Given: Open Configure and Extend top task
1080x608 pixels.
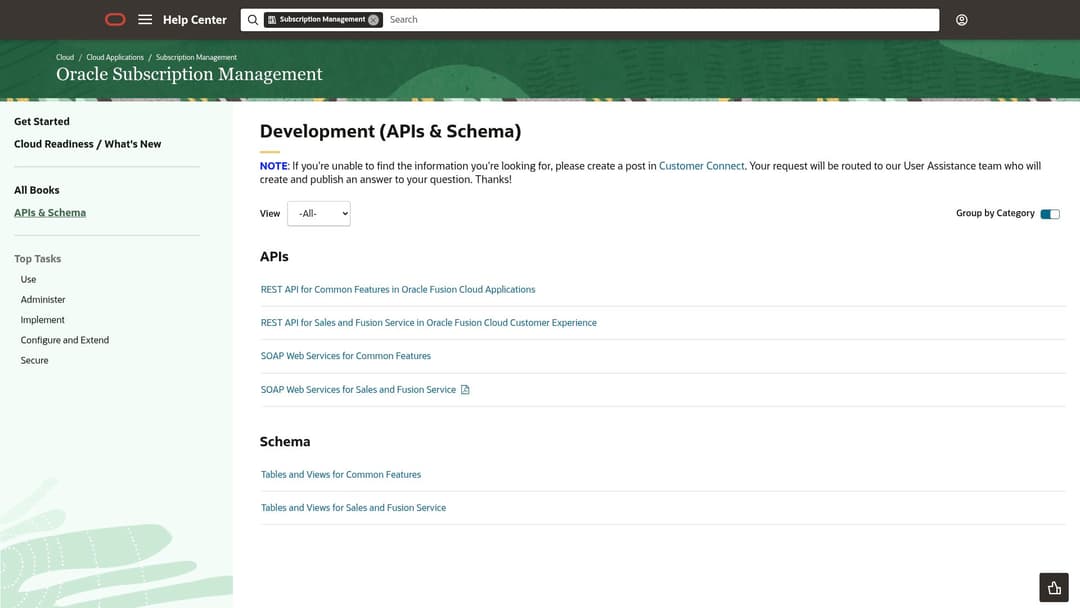Looking at the screenshot, I should (65, 340).
